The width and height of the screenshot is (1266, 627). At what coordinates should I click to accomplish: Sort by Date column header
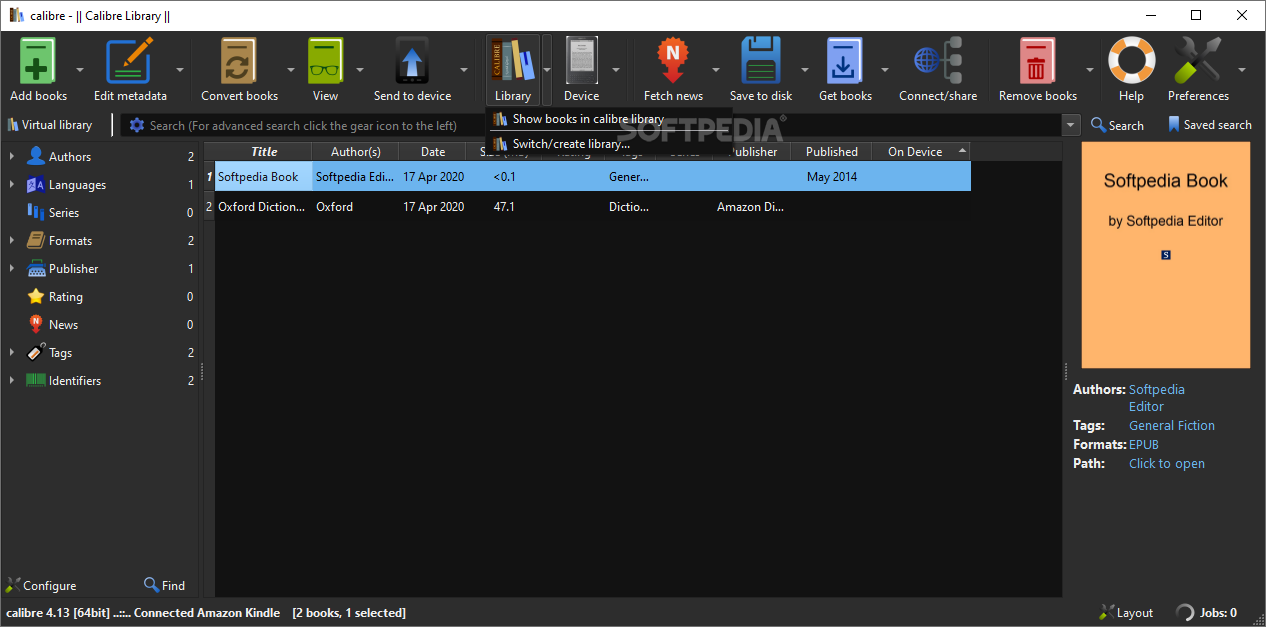[433, 152]
